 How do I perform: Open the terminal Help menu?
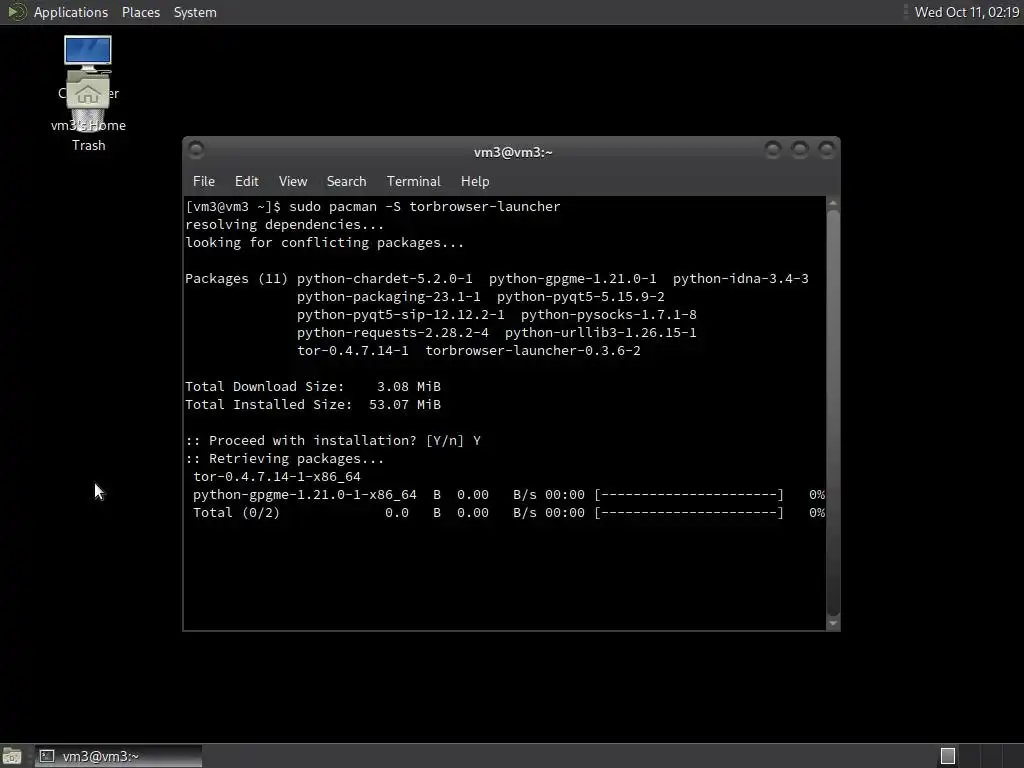click(475, 181)
